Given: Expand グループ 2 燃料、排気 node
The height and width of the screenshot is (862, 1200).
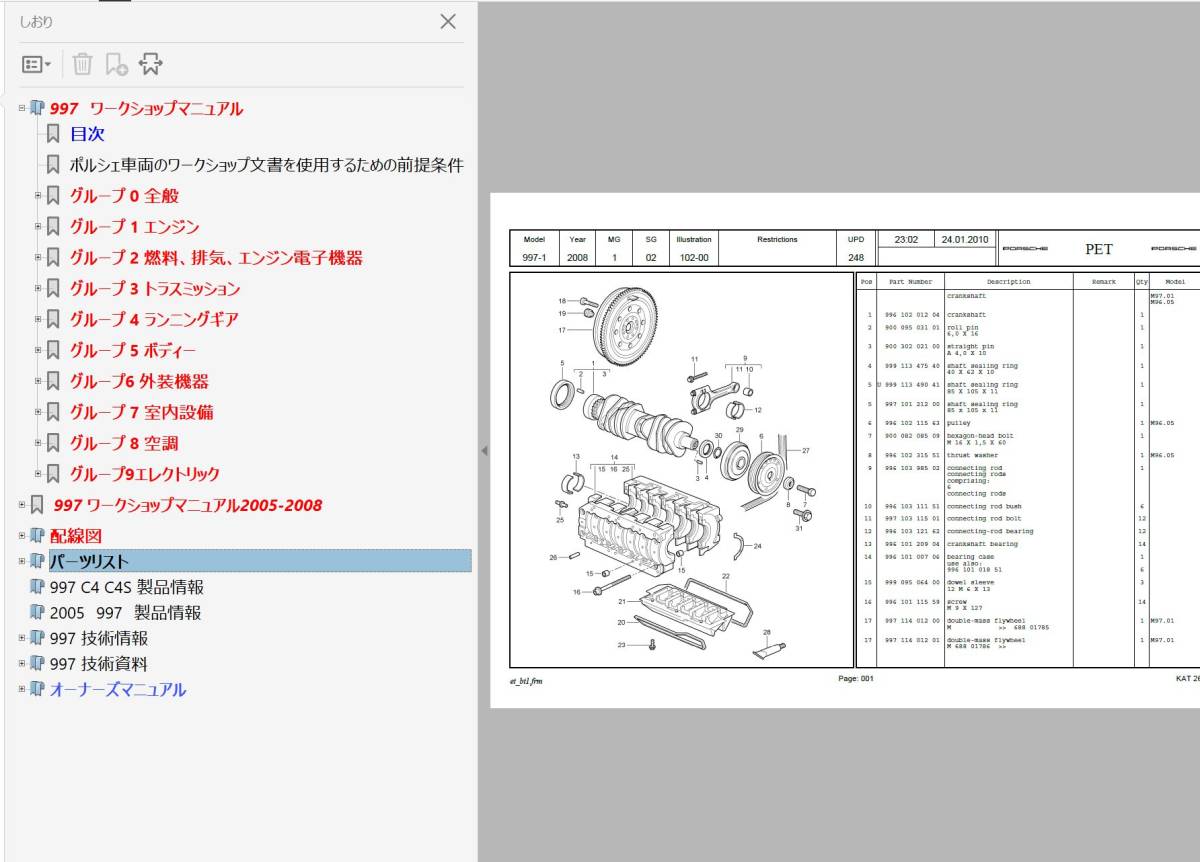Looking at the screenshot, I should point(39,258).
